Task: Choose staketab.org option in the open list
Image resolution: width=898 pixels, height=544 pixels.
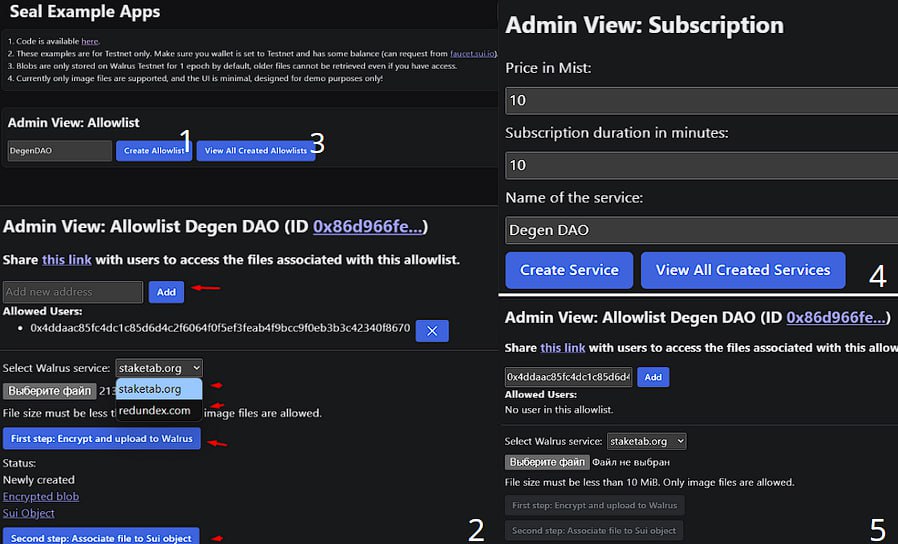Action: [159, 389]
